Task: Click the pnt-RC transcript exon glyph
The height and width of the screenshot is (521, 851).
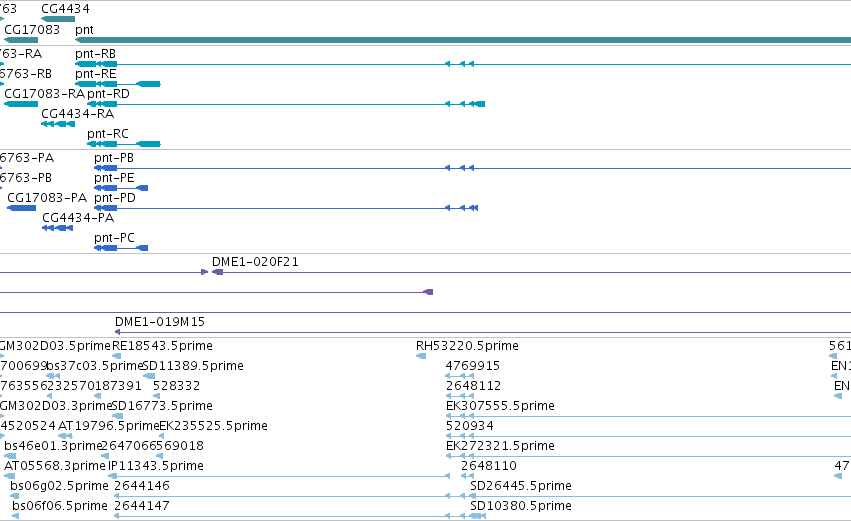Action: click(124, 144)
